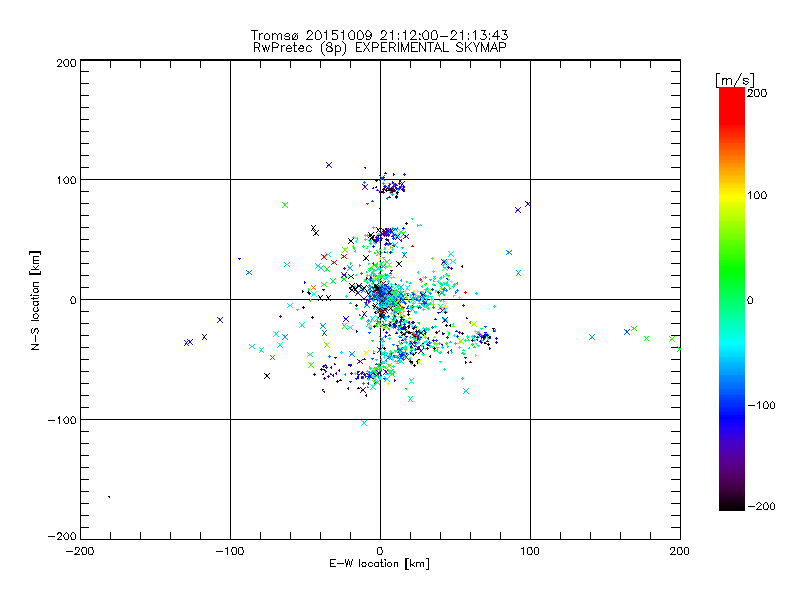Click the yellow band at 100 on the colorbar
Screen dimensions: 800x600
[732, 196]
